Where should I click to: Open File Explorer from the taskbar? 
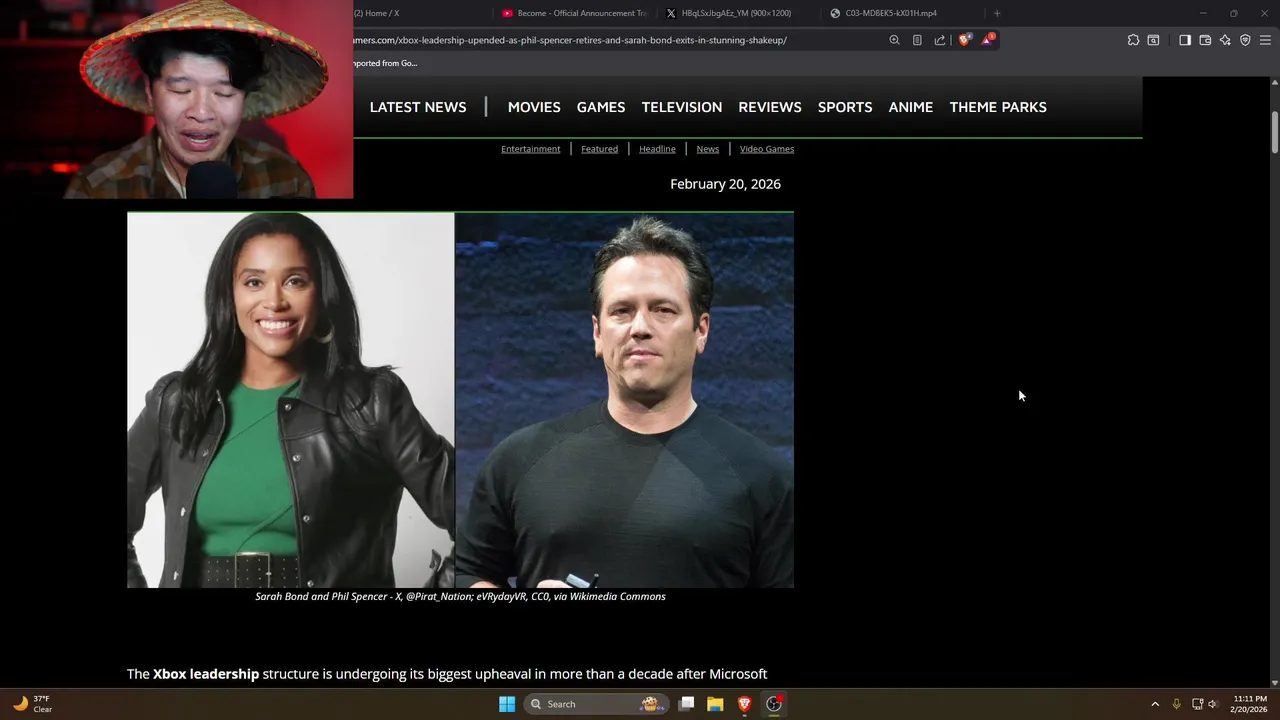tap(715, 704)
